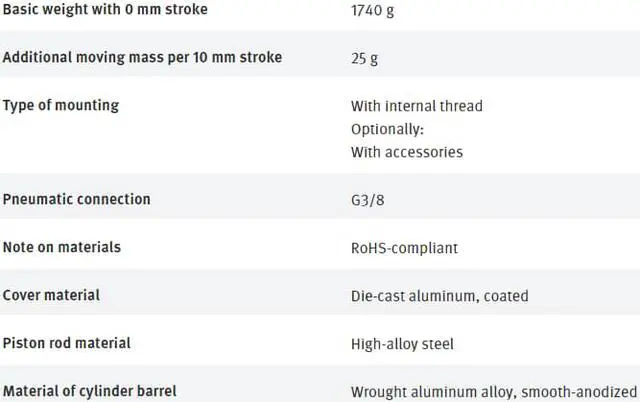Select the 'Wrought aluminum alloy' text

431,392
